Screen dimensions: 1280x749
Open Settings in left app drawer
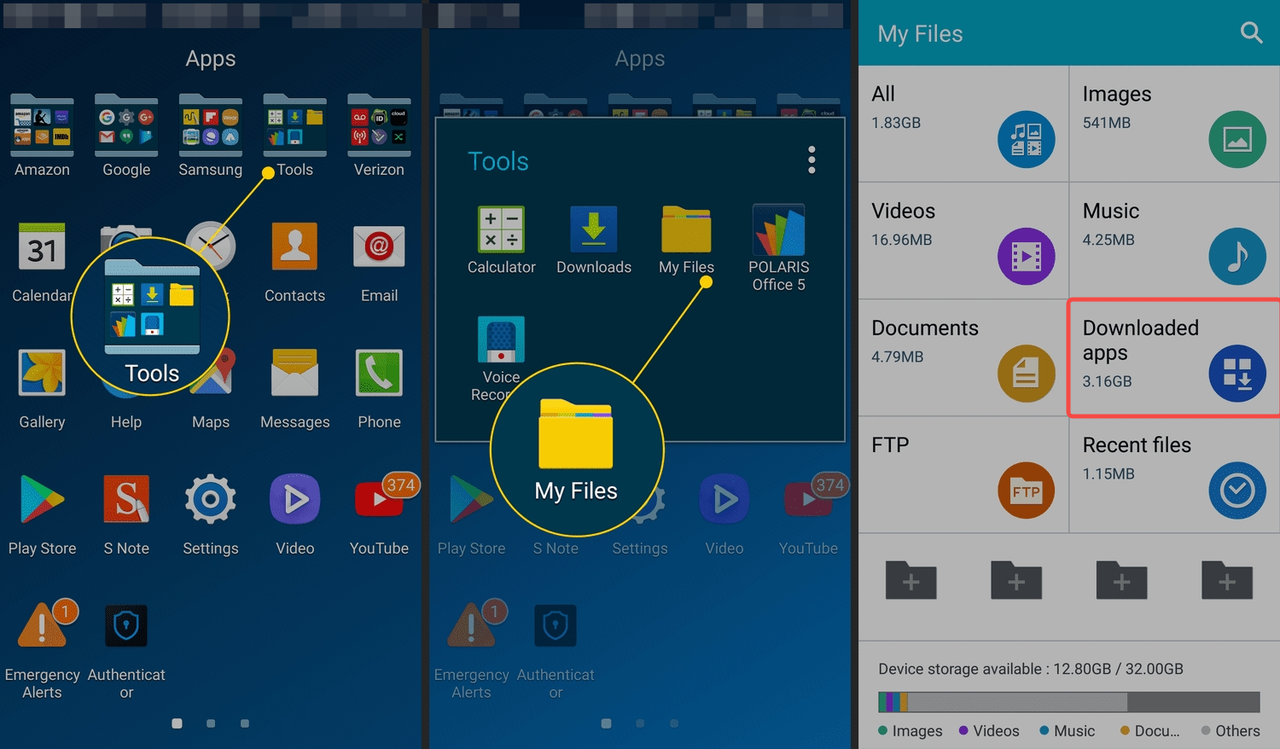(x=210, y=514)
